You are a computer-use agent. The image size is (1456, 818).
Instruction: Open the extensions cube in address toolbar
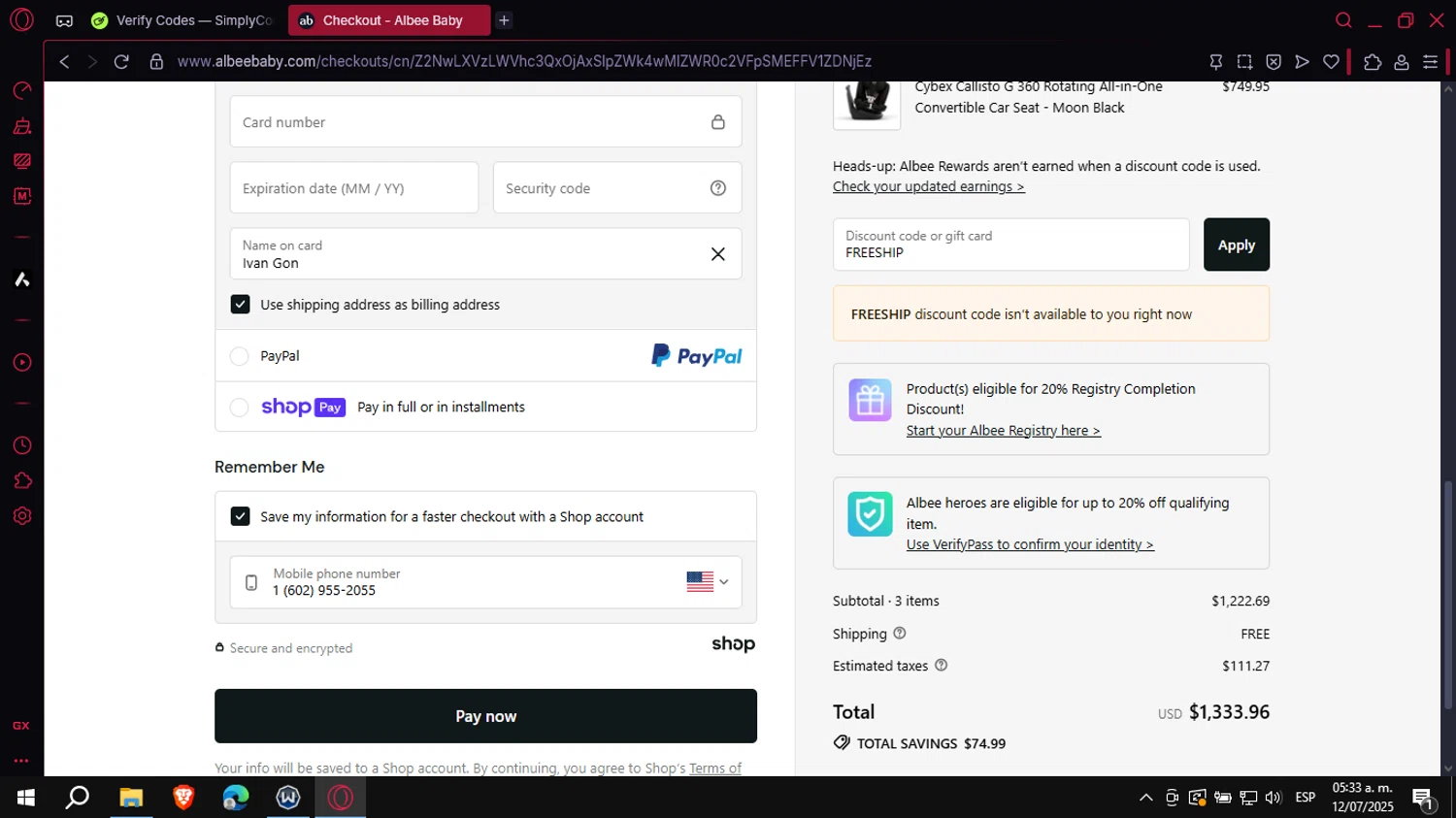click(1372, 61)
